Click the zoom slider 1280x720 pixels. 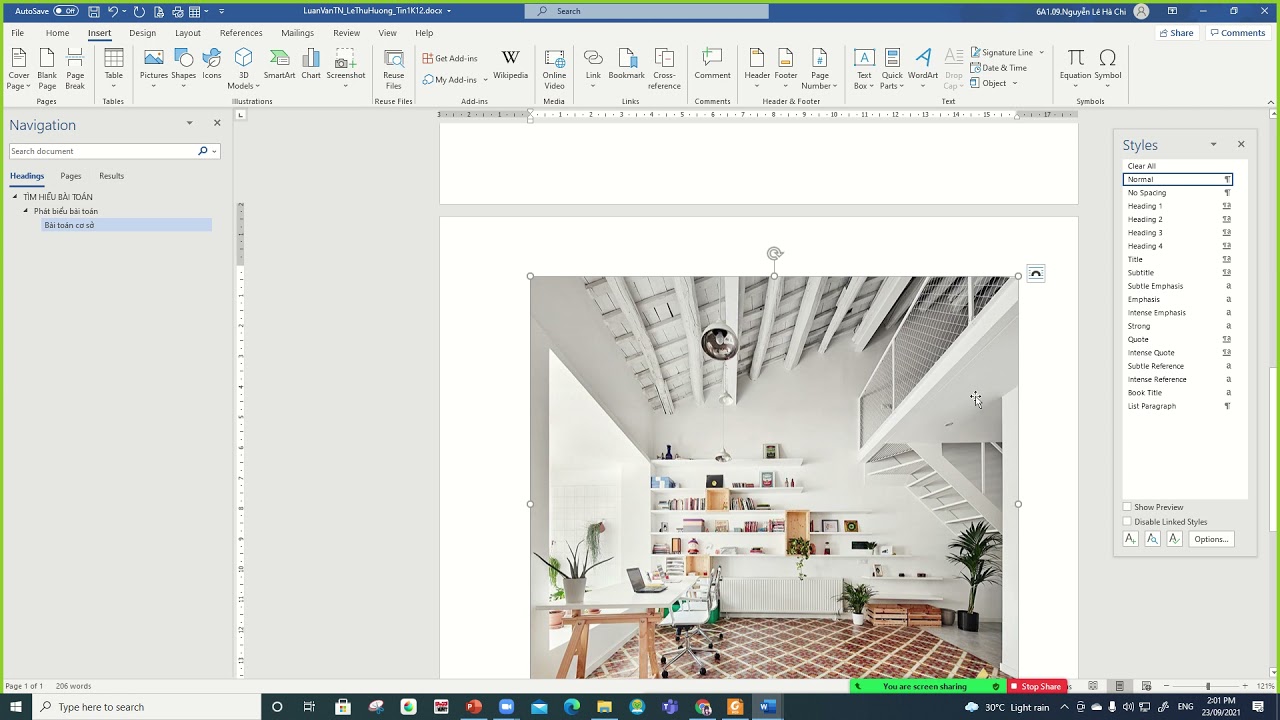coord(1207,686)
